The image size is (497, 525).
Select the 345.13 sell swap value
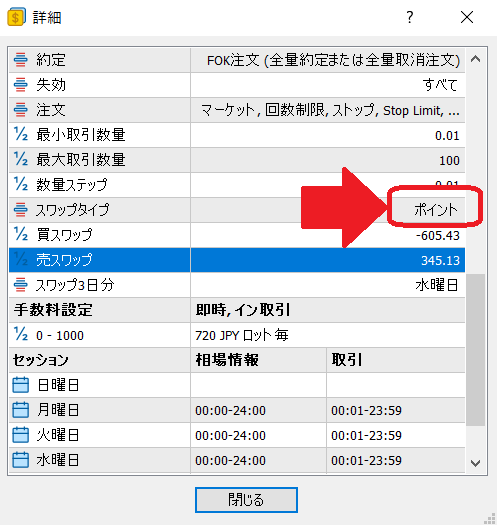pos(440,260)
